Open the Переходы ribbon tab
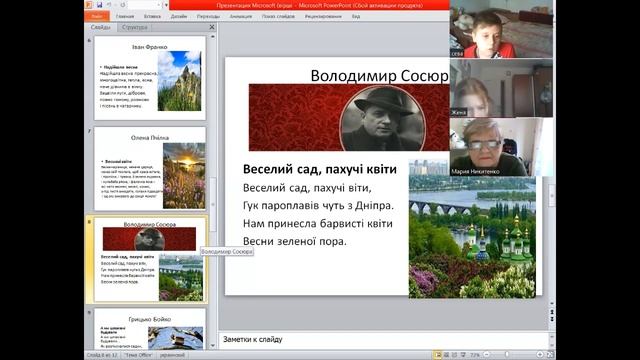 point(208,16)
